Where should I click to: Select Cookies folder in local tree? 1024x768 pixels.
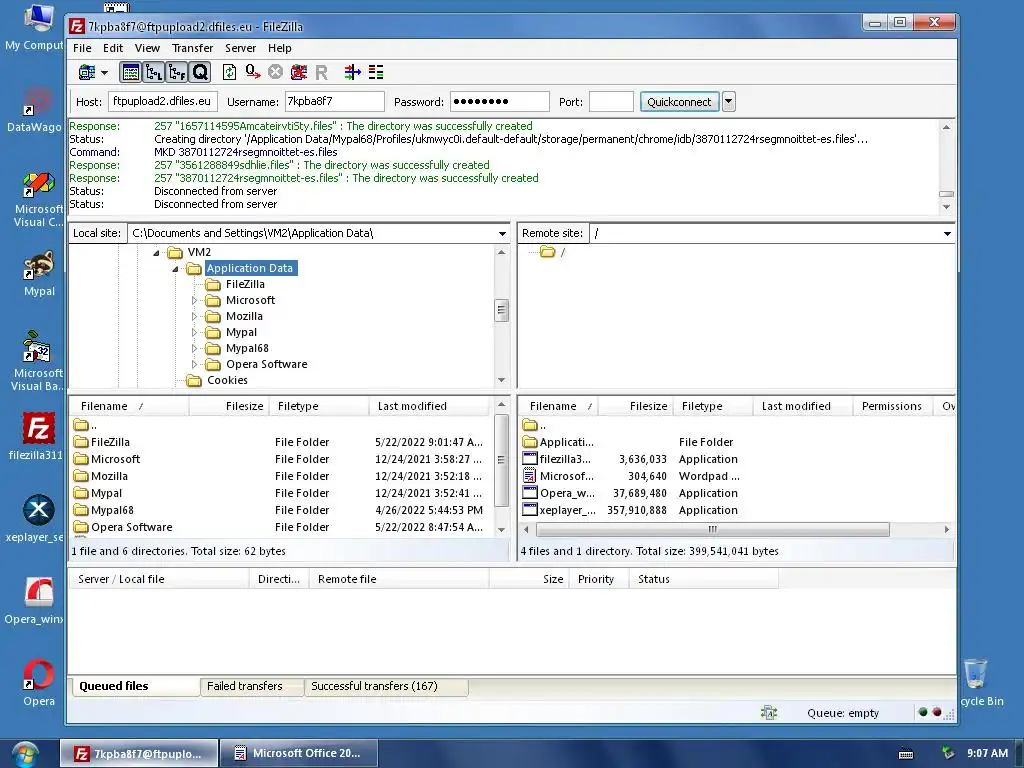point(227,381)
